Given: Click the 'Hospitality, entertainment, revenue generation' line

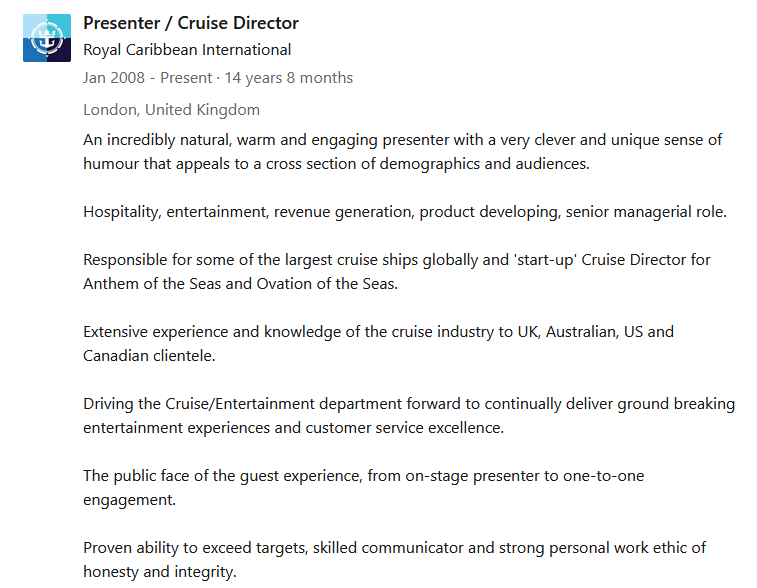Looking at the screenshot, I should (405, 212).
